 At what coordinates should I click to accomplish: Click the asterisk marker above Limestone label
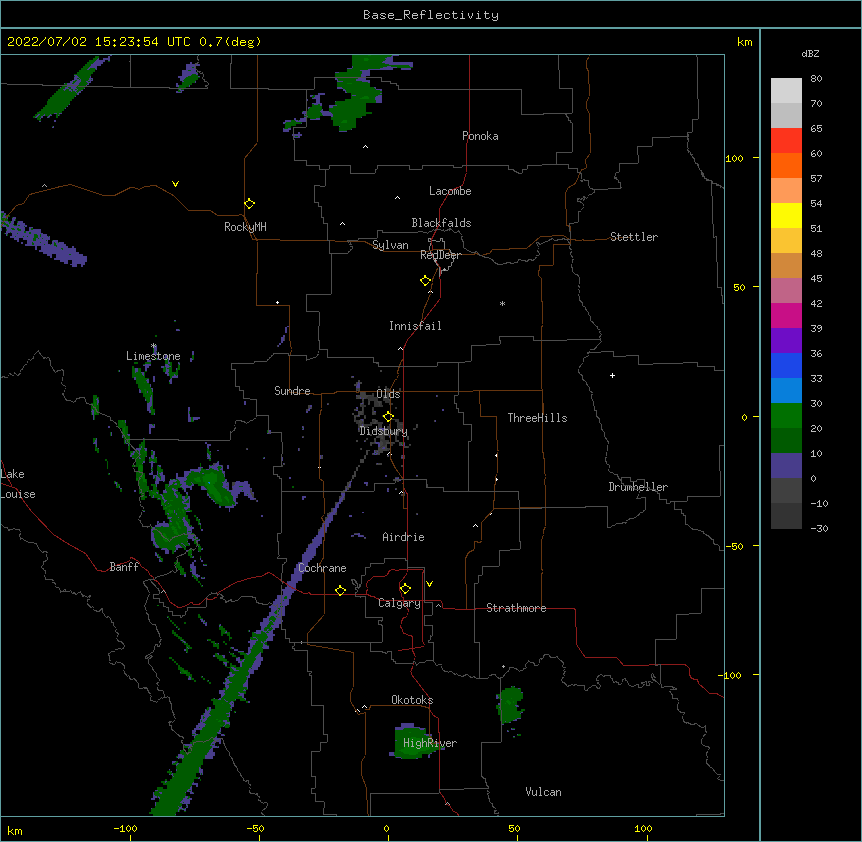click(x=154, y=346)
